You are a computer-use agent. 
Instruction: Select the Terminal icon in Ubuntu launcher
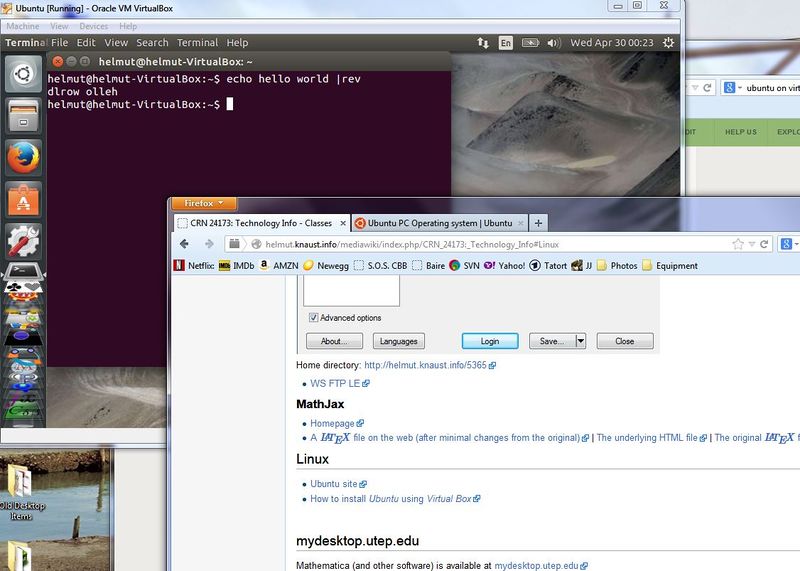[x=23, y=270]
